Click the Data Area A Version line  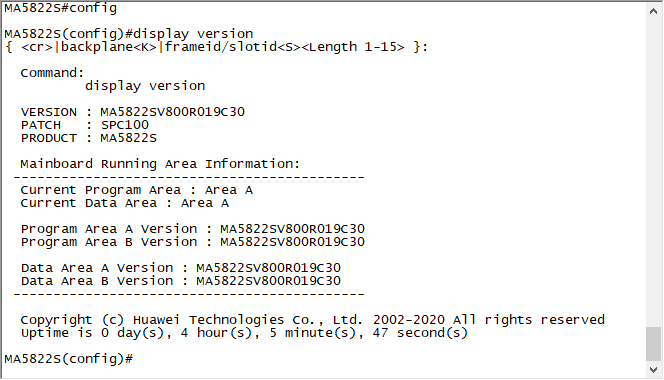[181, 268]
